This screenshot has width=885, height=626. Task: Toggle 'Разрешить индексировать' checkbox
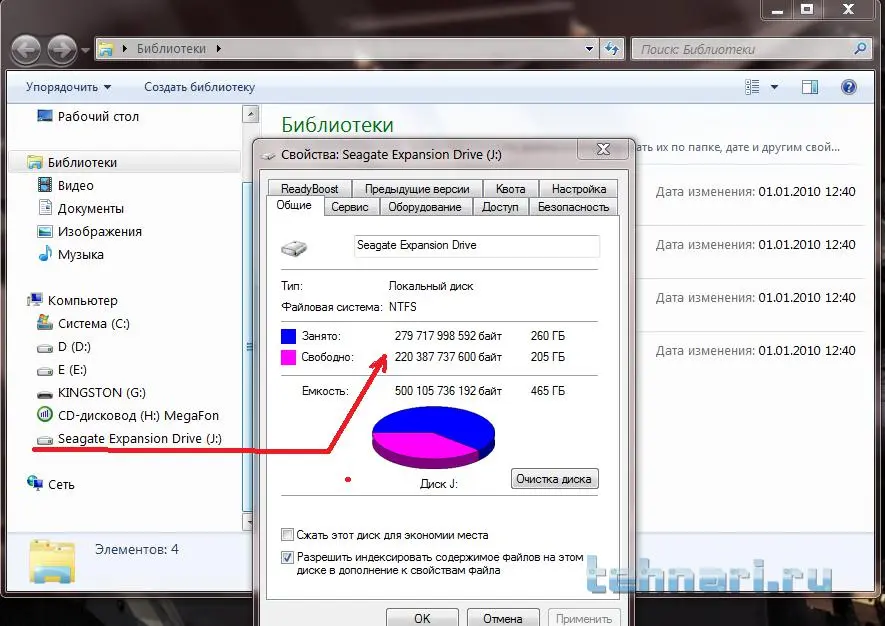(287, 557)
